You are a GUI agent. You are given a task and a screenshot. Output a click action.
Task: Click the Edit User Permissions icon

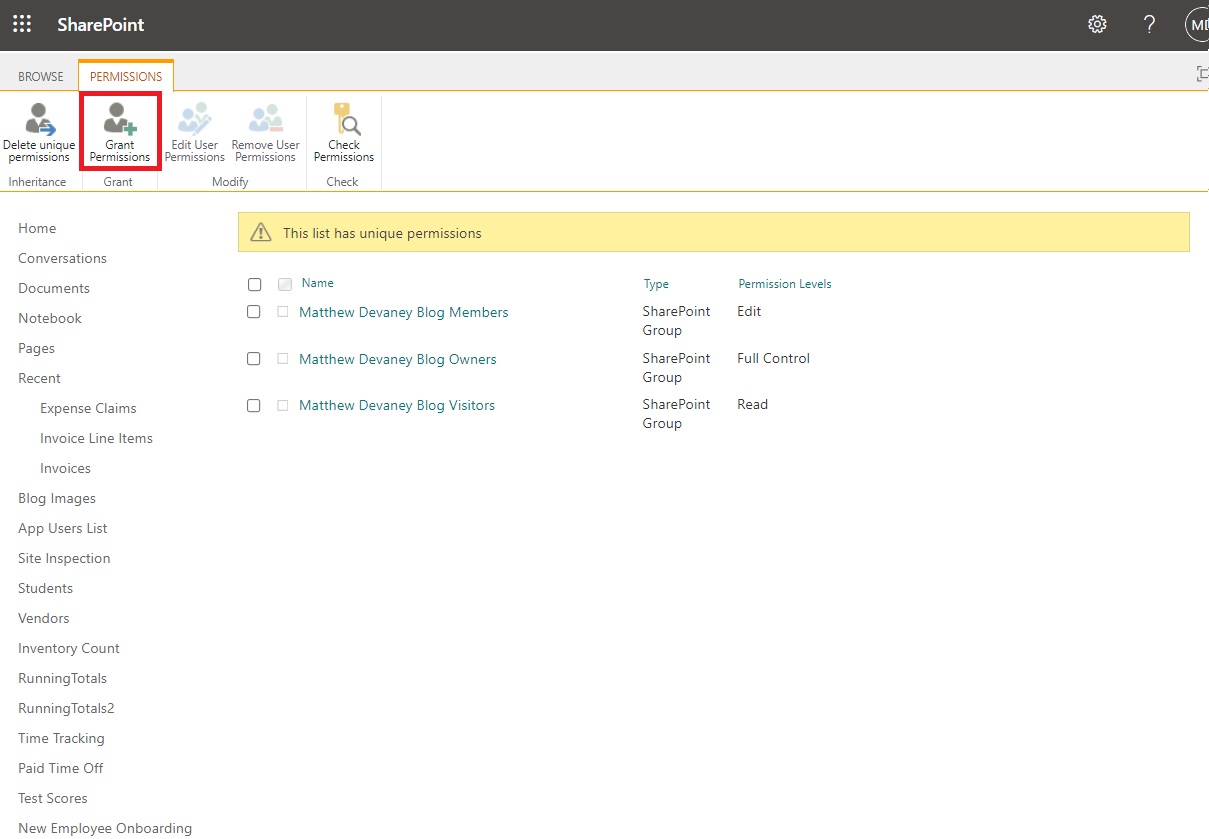coord(195,130)
